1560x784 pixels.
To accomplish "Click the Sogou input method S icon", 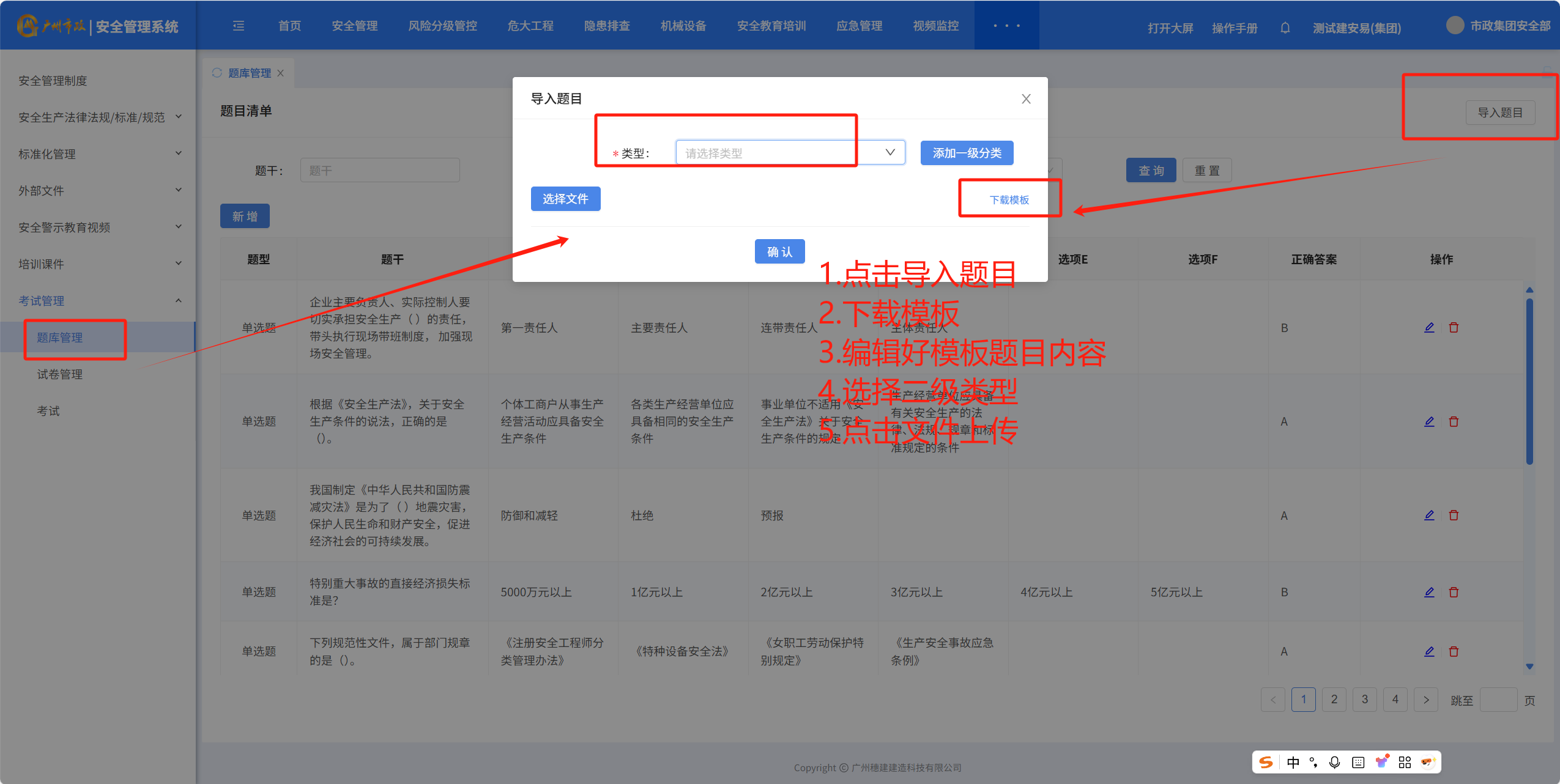I will (1266, 762).
